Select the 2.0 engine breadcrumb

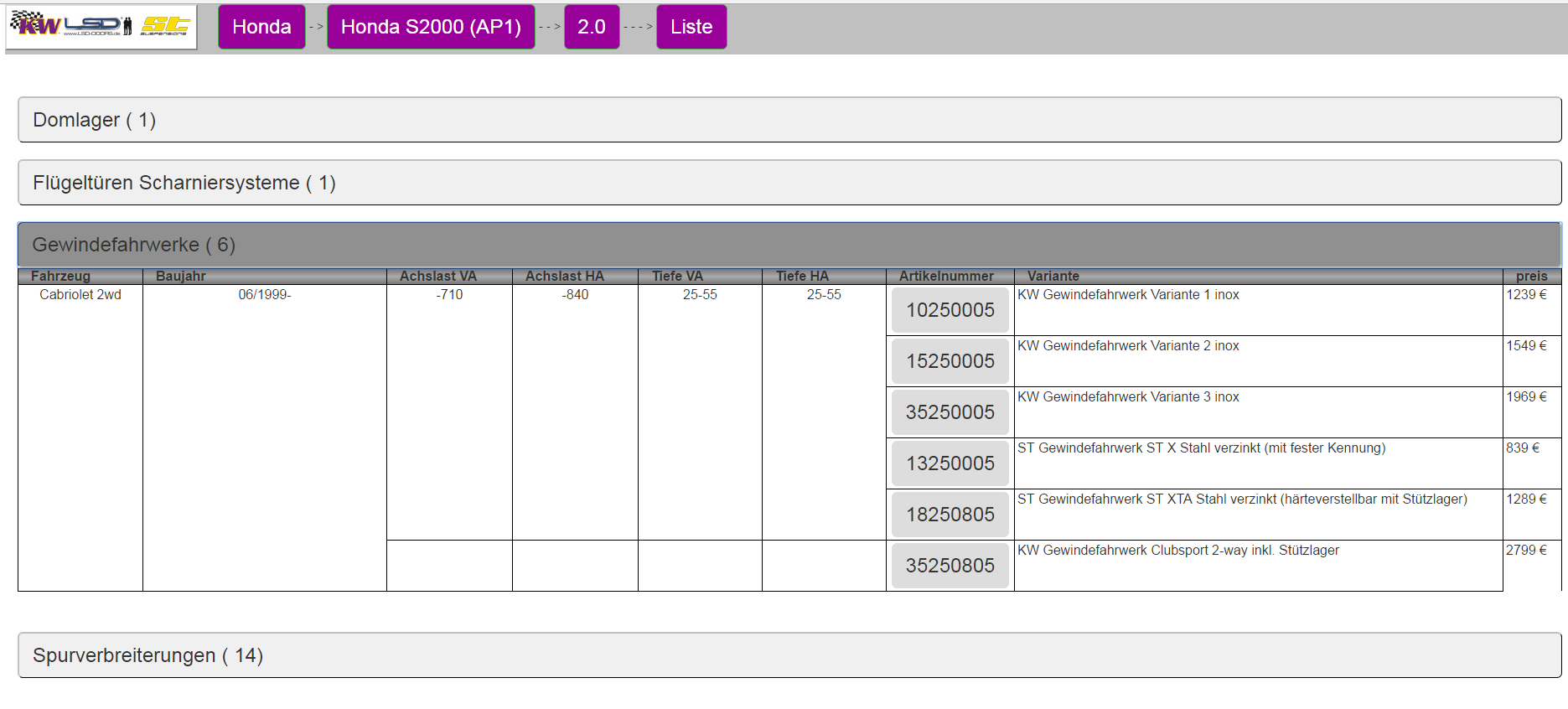[591, 27]
